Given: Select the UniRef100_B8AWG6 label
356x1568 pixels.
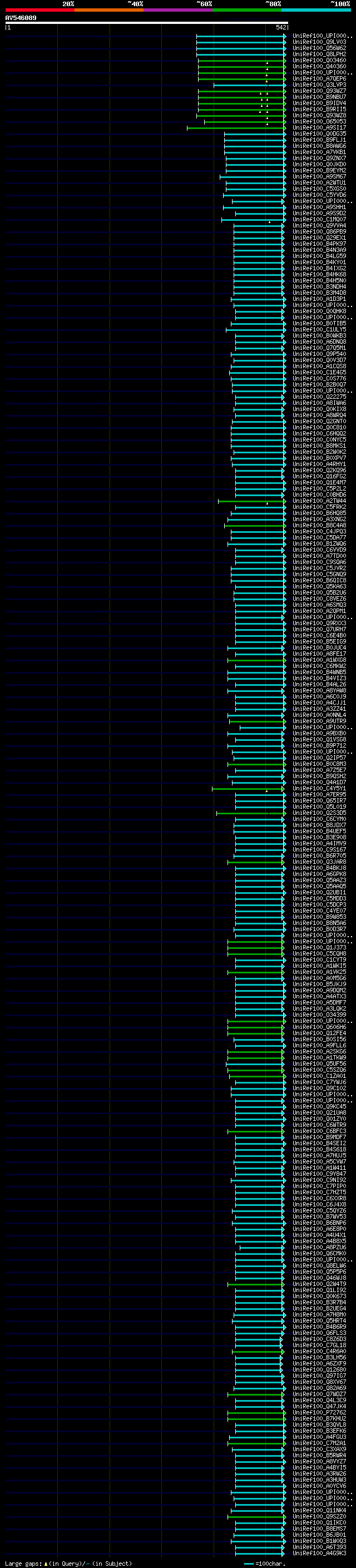Looking at the screenshot, I should 319,146.
